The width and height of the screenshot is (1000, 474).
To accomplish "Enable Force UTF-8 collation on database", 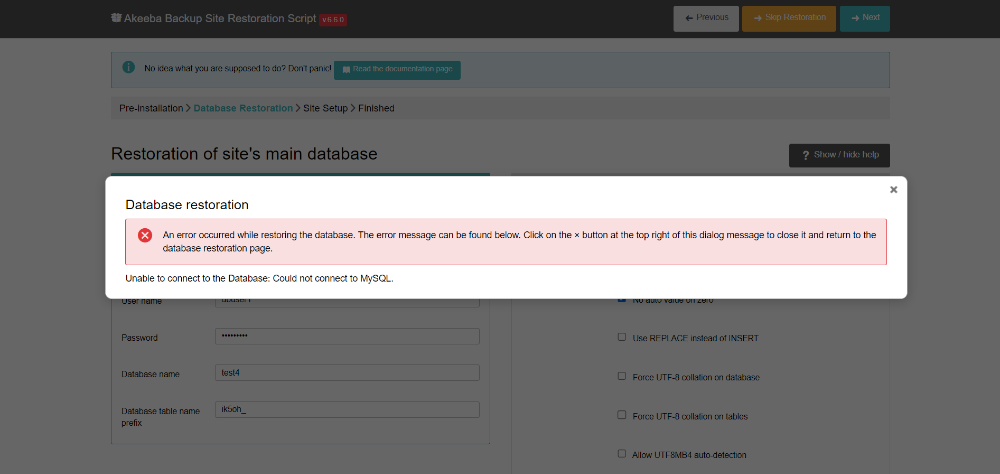I will [622, 377].
